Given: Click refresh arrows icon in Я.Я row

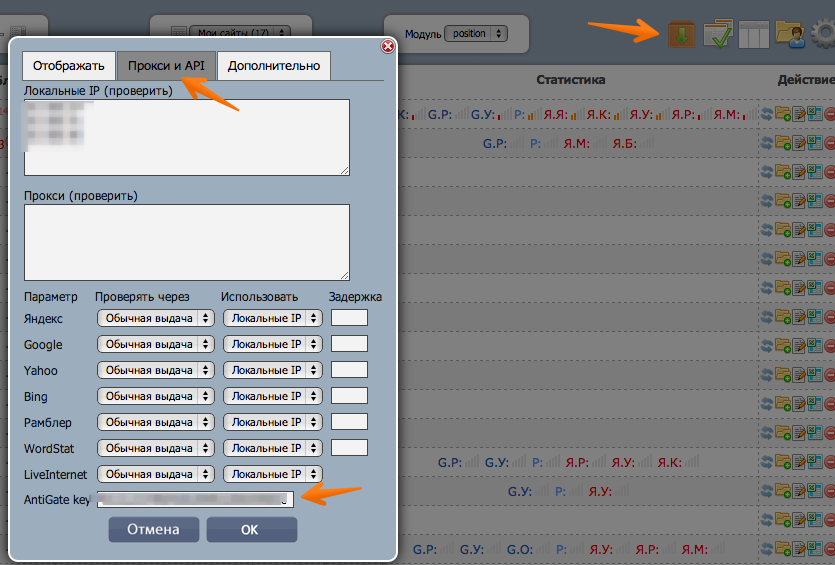Looking at the screenshot, I should coord(767,113).
